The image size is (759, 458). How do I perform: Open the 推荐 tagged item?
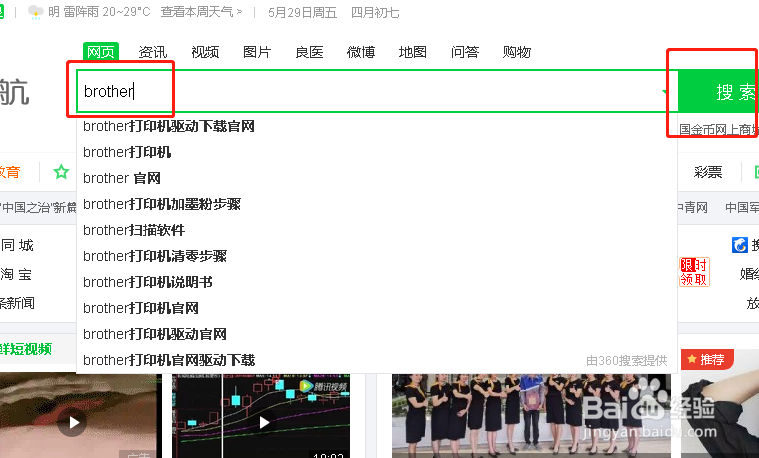click(x=707, y=359)
